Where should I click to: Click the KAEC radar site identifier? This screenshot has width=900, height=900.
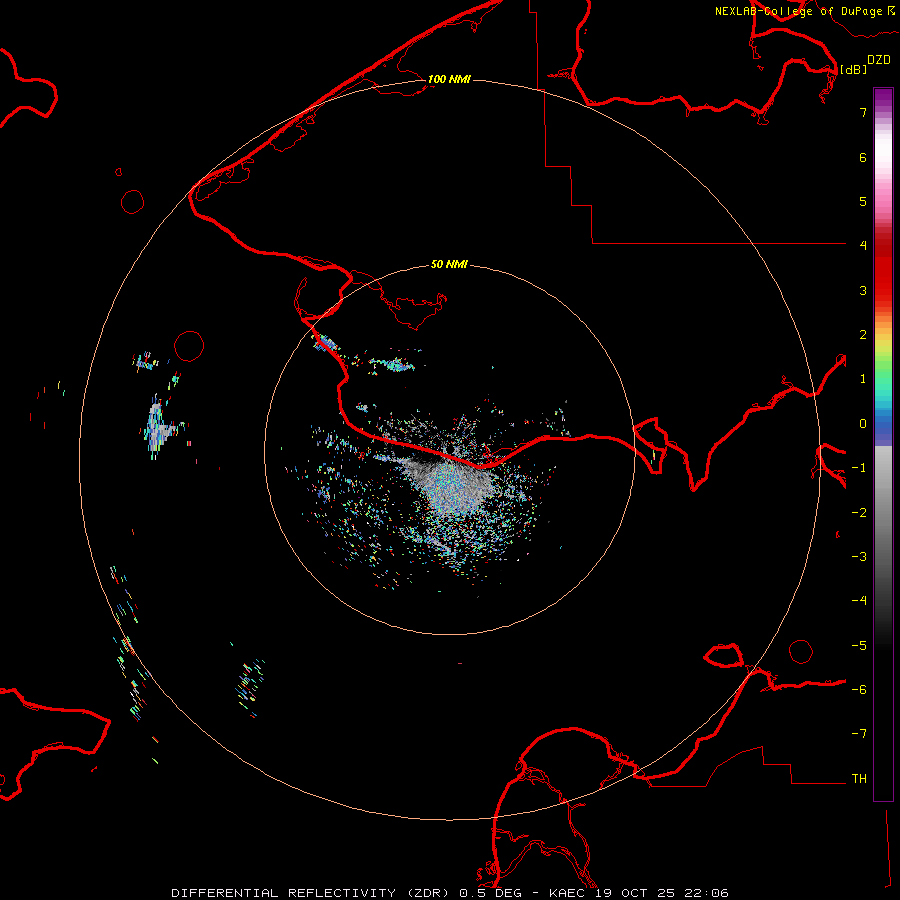click(x=568, y=893)
